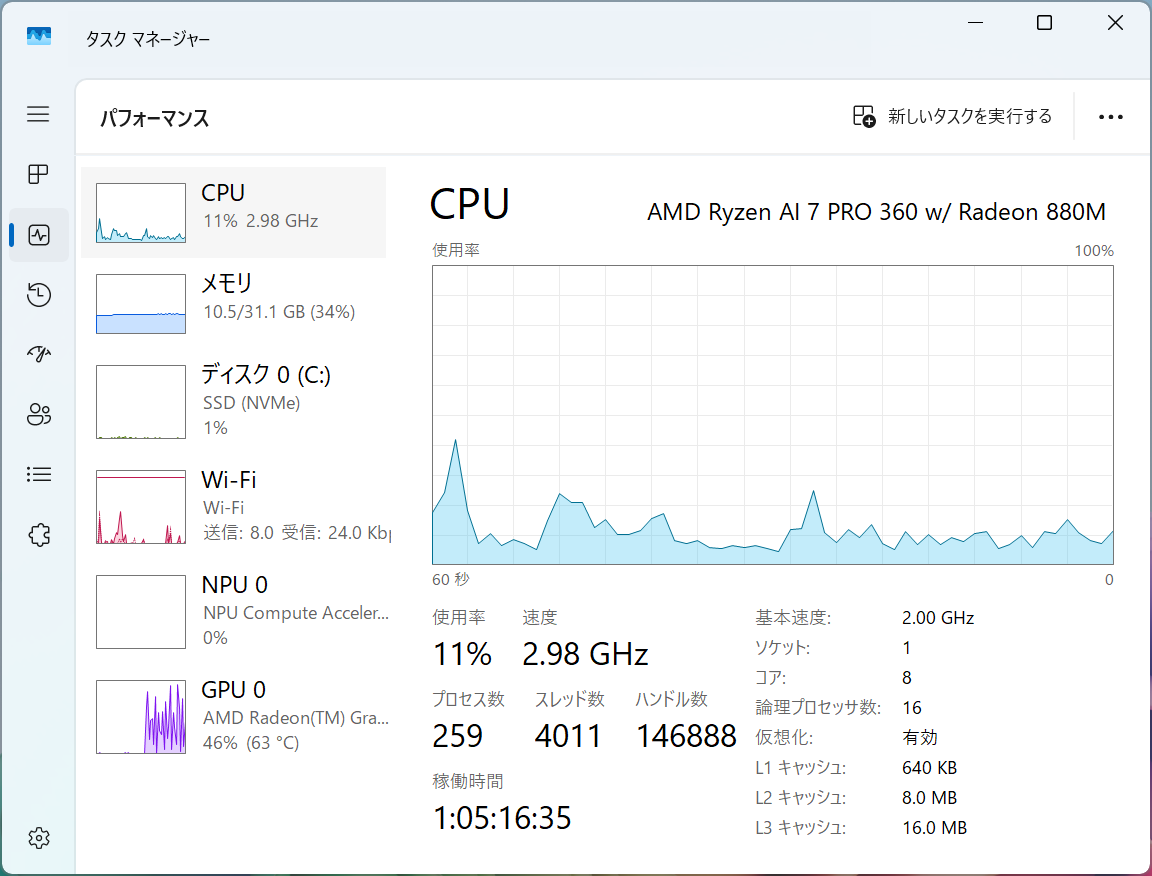Select the メモリ performance entry

[x=234, y=304]
